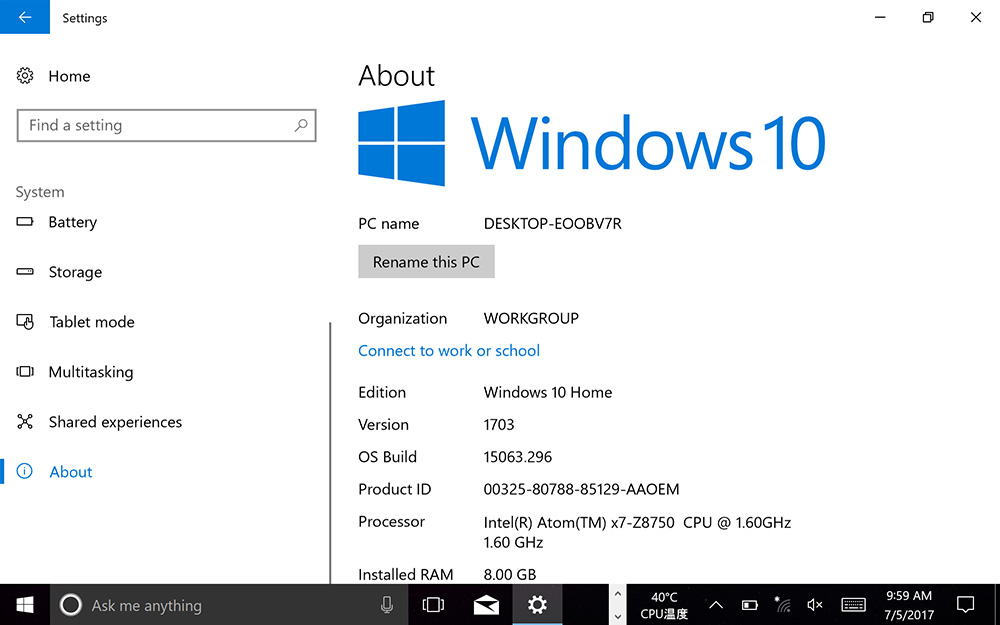
Task: Open the Windows Start menu
Action: click(x=25, y=605)
